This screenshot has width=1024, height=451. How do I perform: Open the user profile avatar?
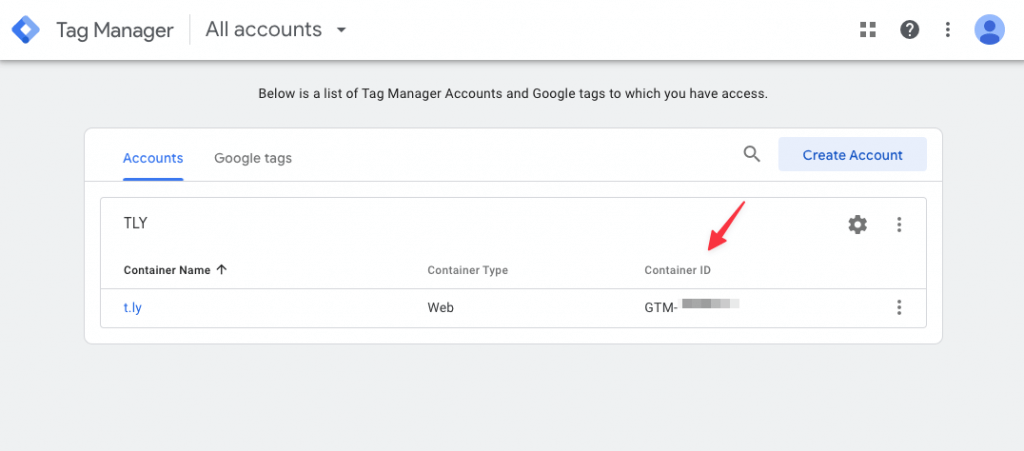click(989, 29)
